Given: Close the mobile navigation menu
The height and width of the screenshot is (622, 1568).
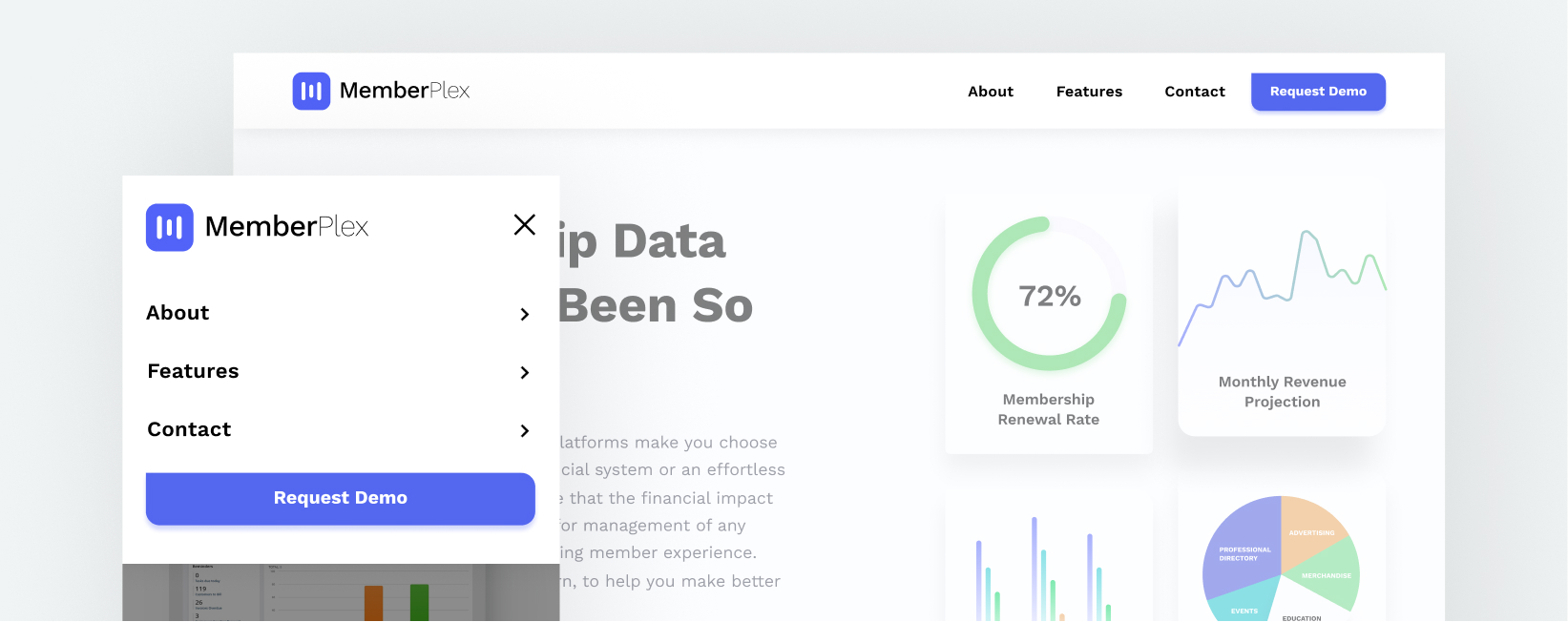Looking at the screenshot, I should 524,225.
